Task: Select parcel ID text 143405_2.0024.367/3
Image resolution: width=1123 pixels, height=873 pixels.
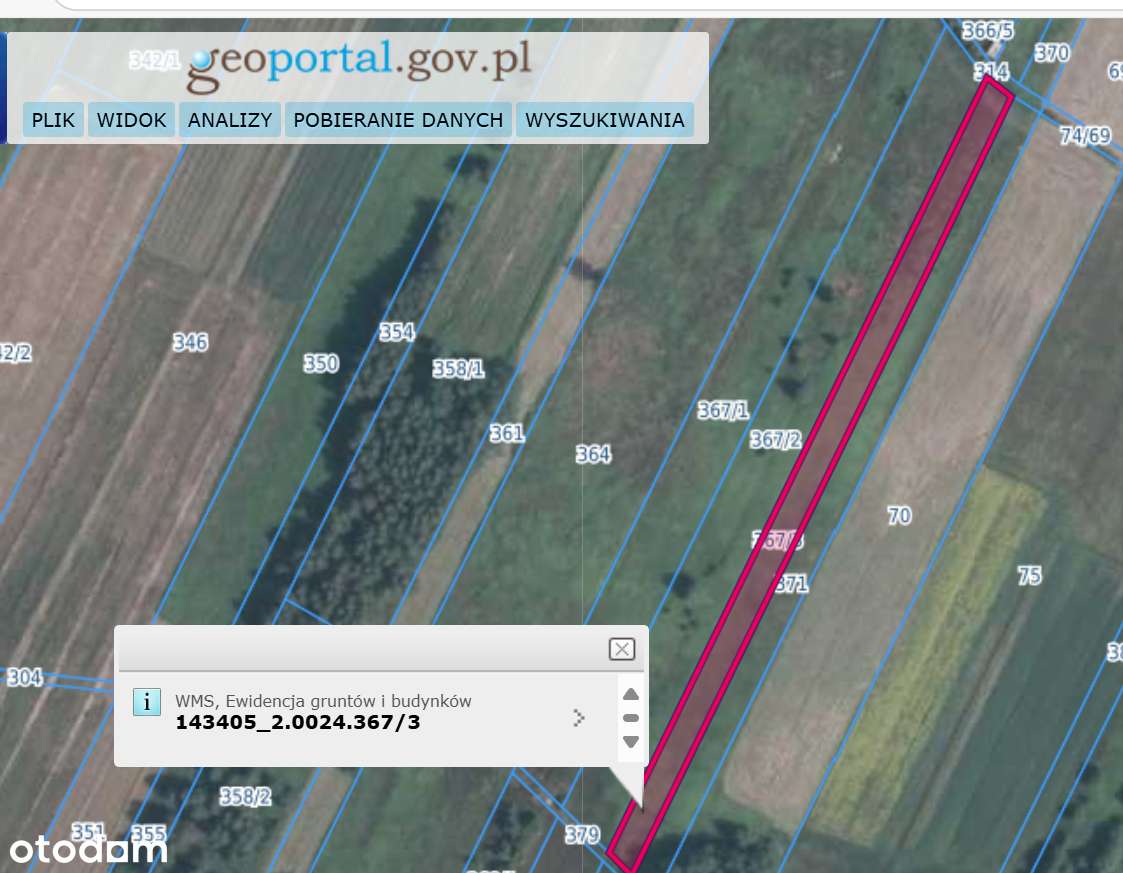Action: tap(297, 722)
